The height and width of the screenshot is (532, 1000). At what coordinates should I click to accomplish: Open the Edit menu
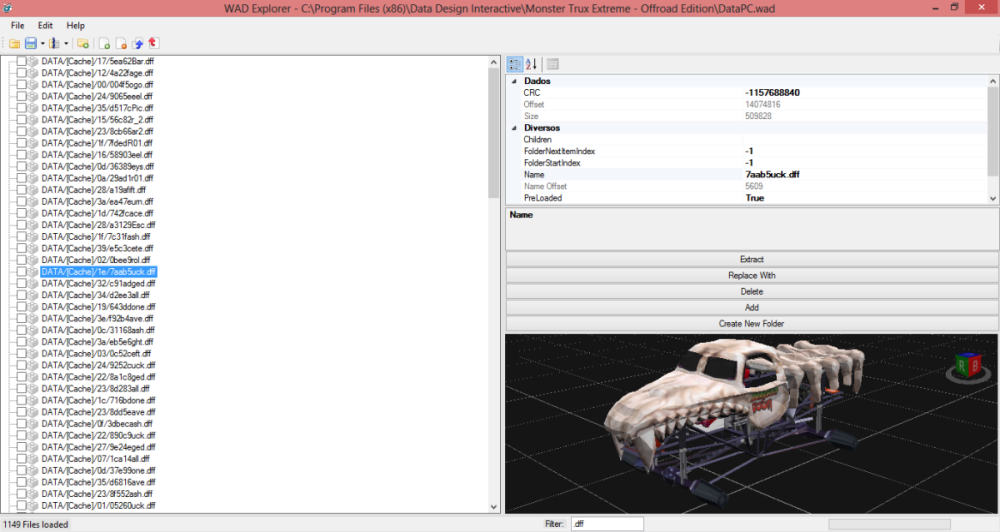coord(45,26)
